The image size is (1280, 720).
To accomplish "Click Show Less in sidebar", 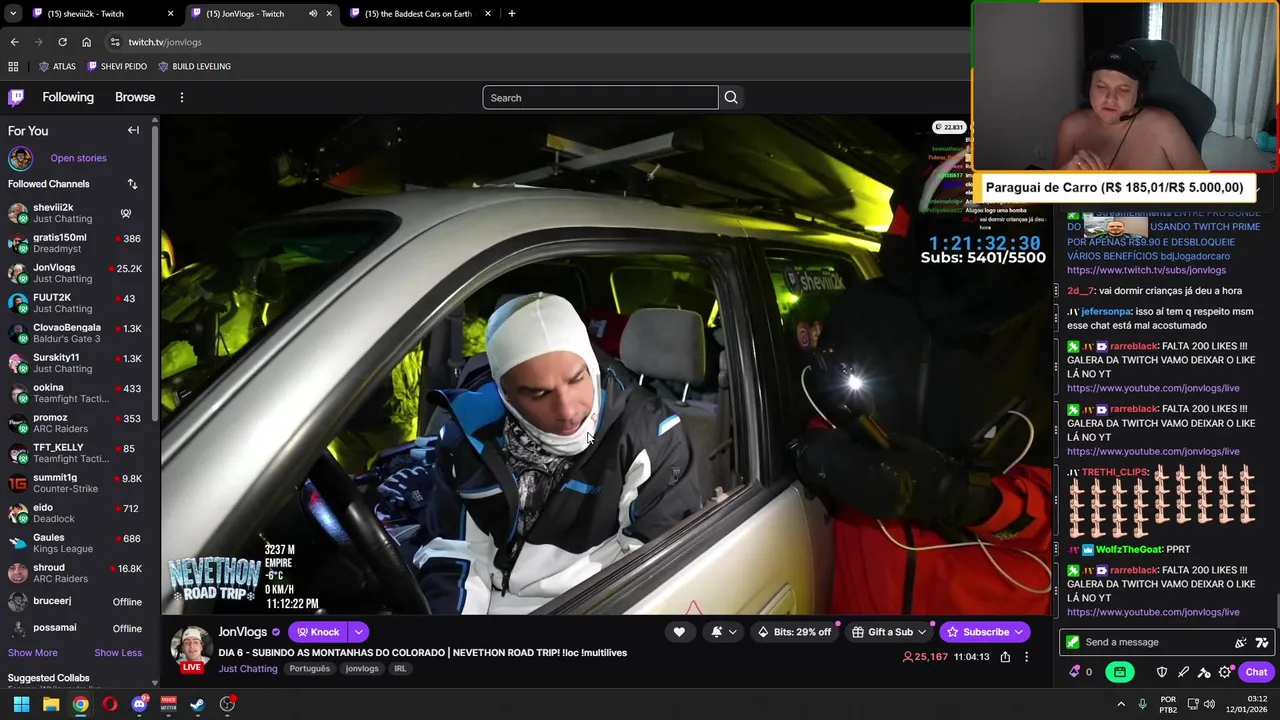I will click(118, 653).
